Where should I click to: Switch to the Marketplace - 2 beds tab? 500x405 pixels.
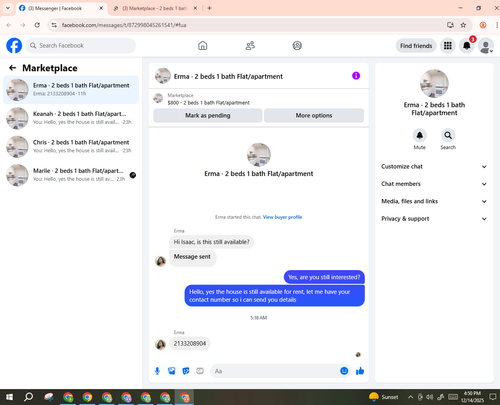tap(154, 8)
